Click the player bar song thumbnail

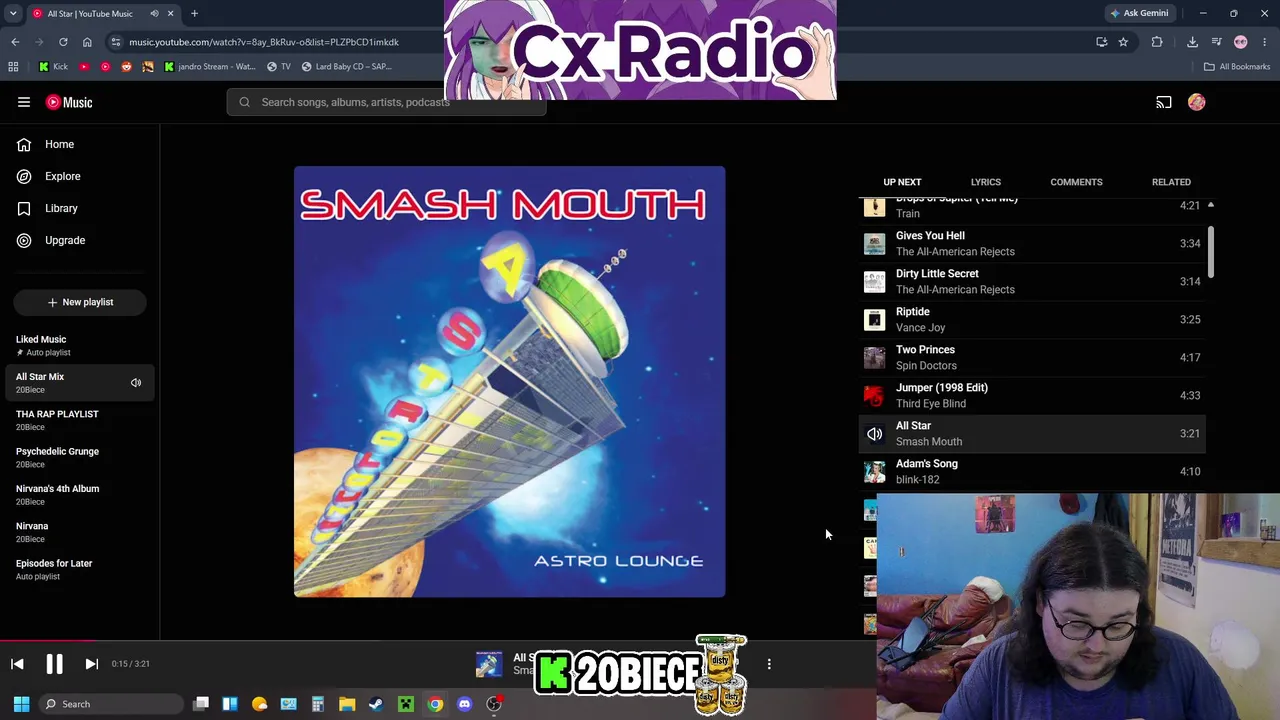click(489, 664)
